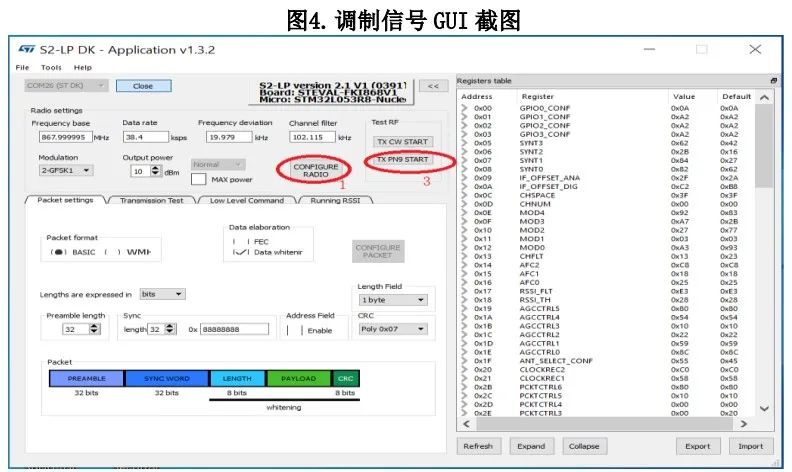Click the TX PN9 START button
792x472 pixels.
click(403, 160)
